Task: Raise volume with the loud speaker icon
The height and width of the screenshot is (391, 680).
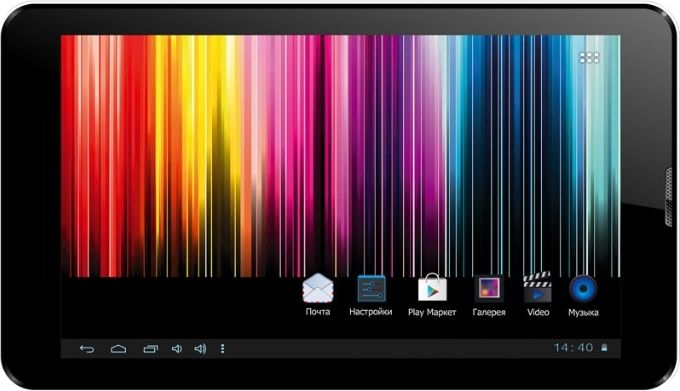Action: click(200, 349)
